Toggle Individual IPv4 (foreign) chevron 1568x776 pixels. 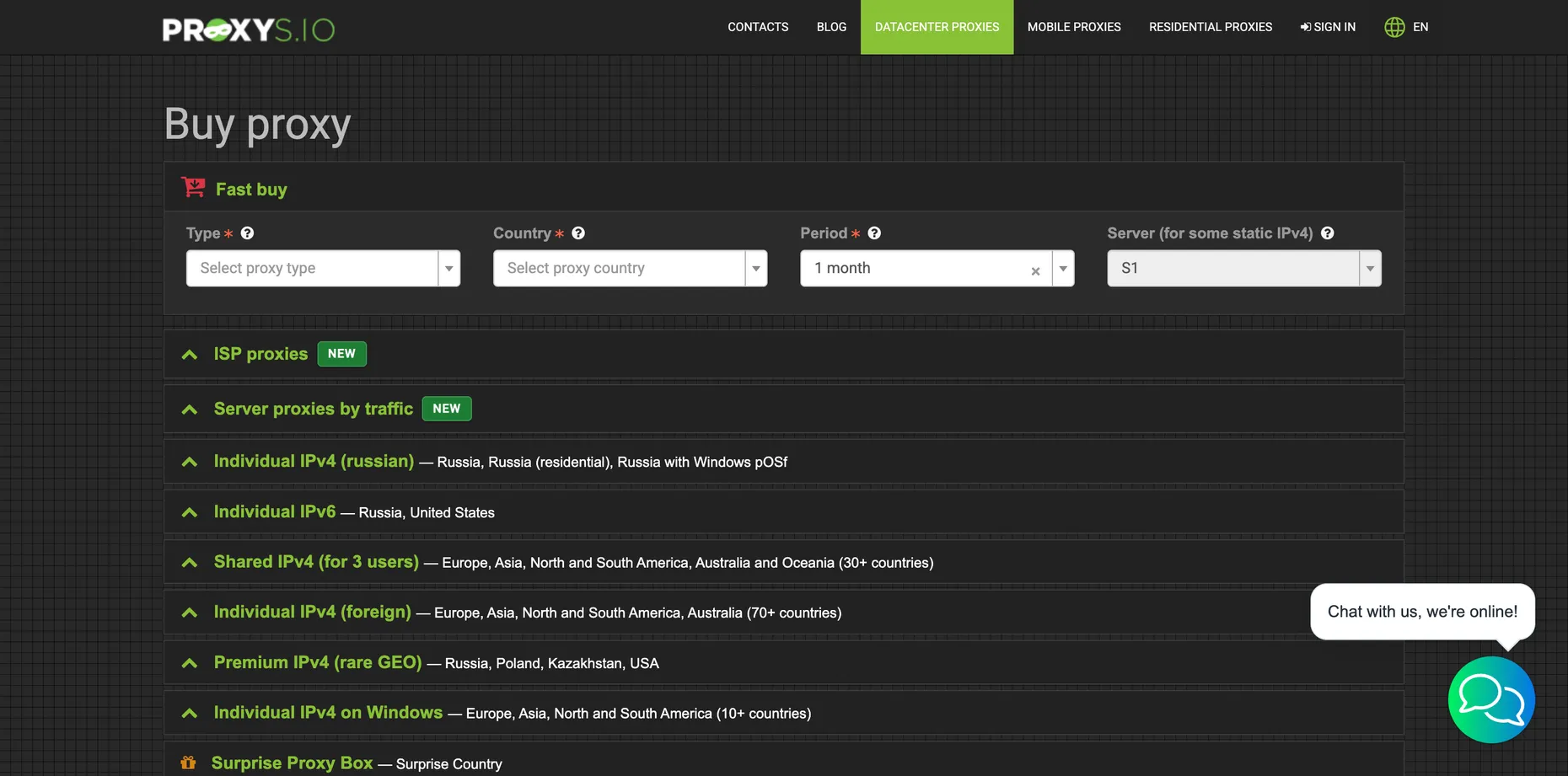pyautogui.click(x=190, y=613)
